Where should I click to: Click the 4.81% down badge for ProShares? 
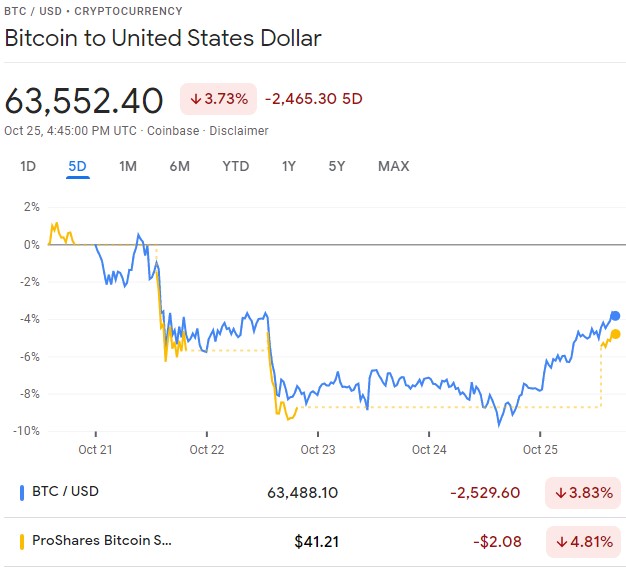coord(583,542)
